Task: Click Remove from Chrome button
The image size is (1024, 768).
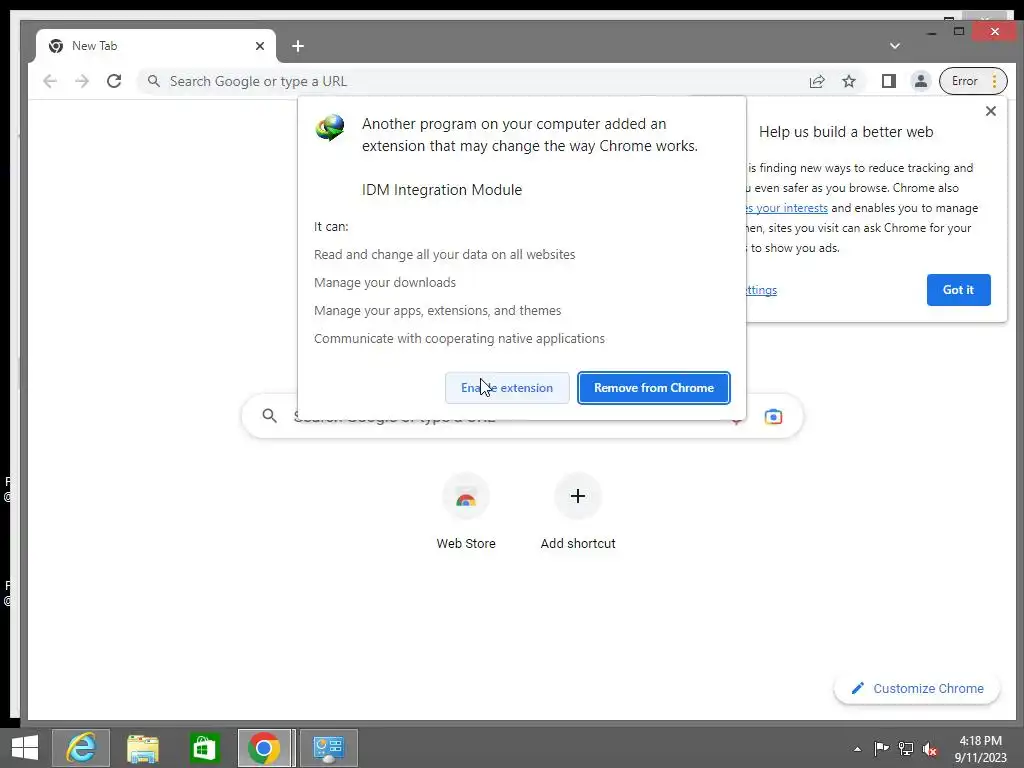Action: [x=654, y=388]
